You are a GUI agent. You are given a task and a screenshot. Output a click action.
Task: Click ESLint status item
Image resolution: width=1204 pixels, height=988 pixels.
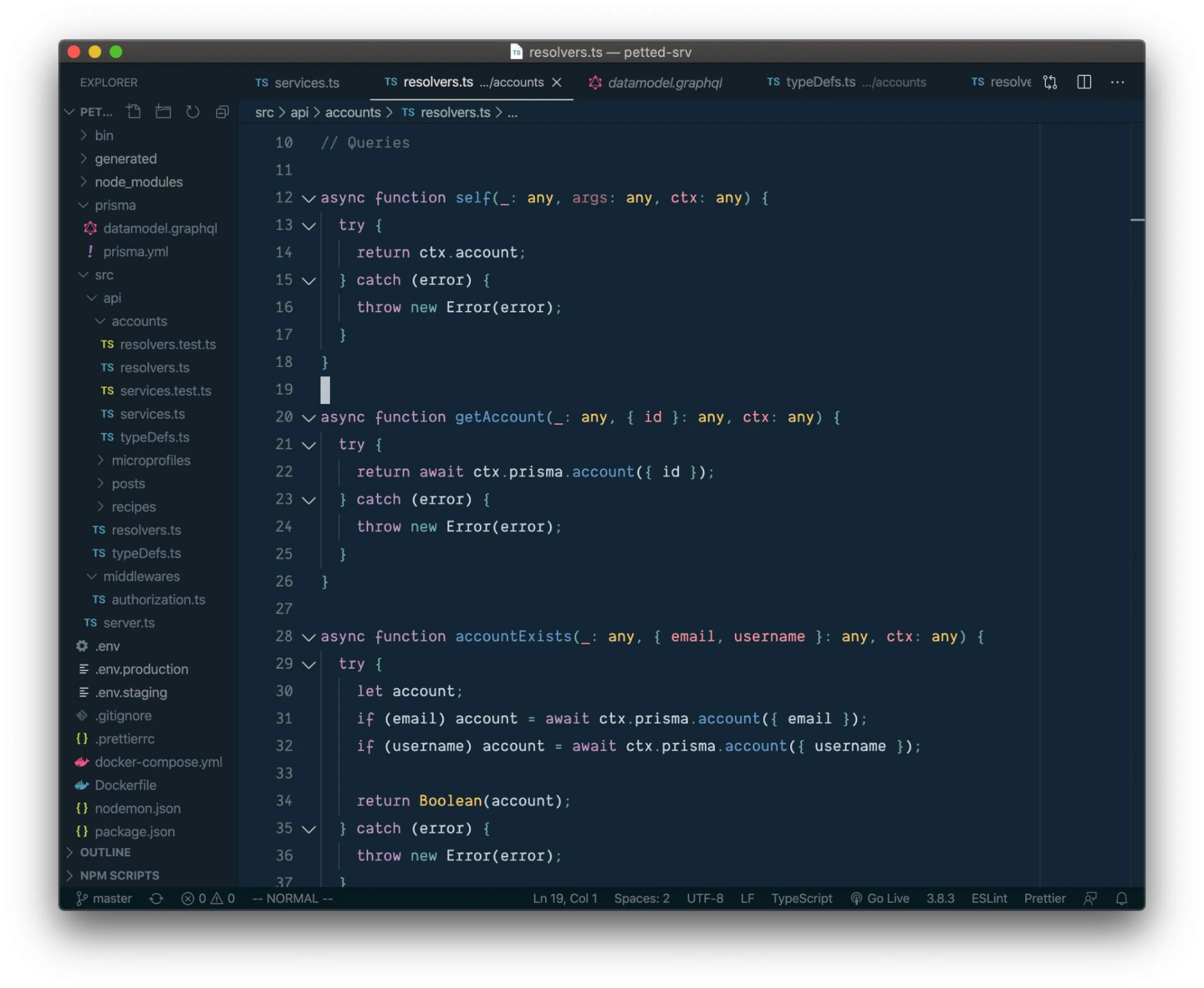(x=989, y=898)
